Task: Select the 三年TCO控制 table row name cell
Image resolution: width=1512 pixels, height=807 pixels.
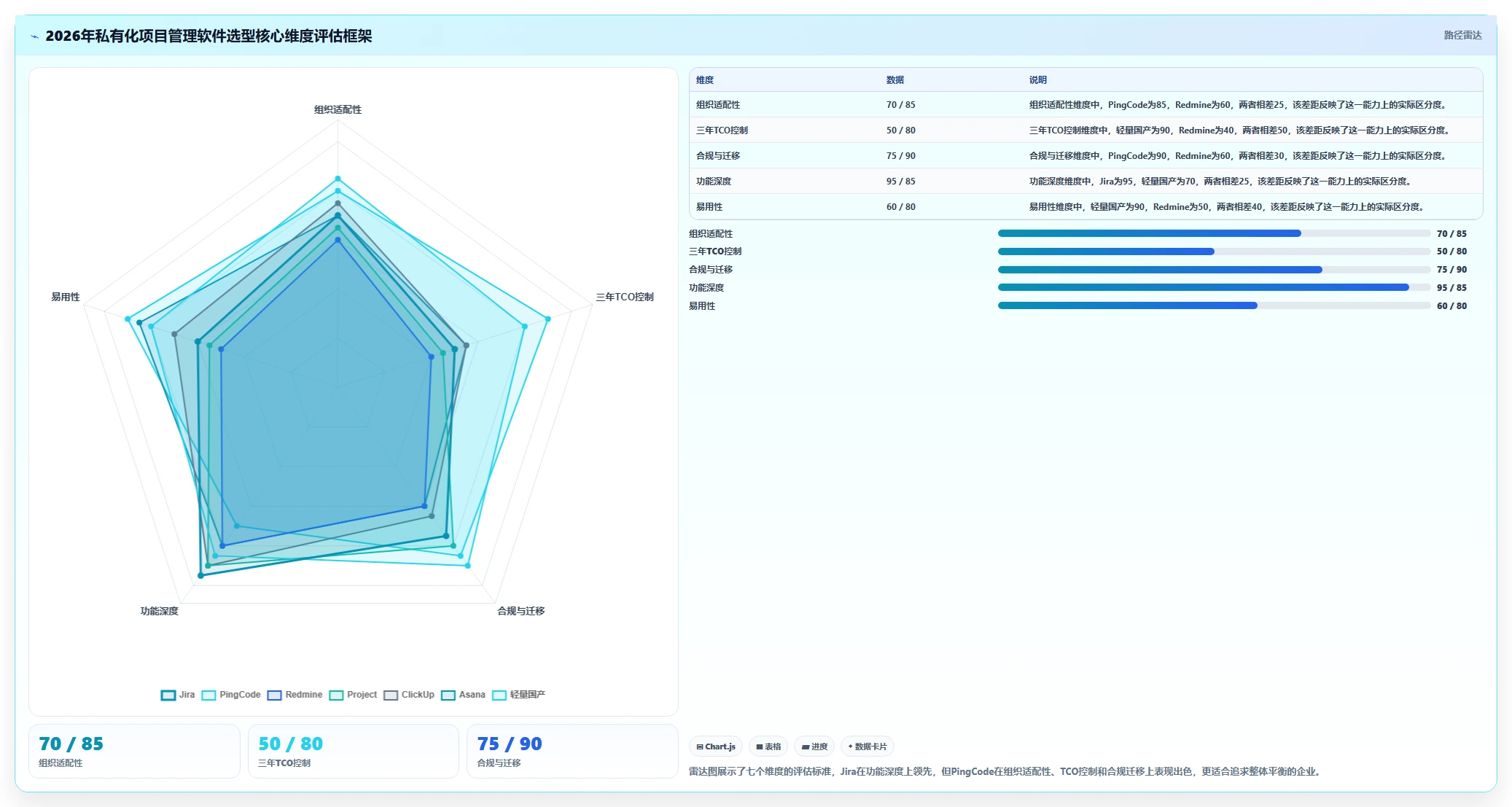Action: 722,130
